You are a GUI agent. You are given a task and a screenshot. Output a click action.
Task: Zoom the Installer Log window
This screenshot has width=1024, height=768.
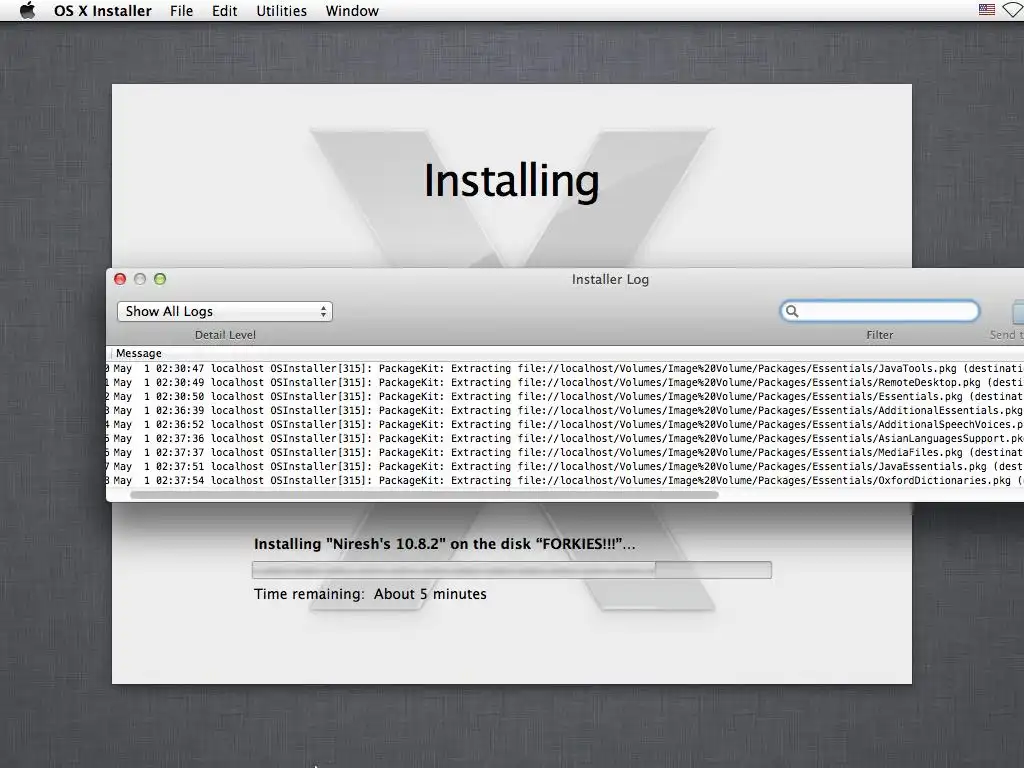[x=160, y=280]
